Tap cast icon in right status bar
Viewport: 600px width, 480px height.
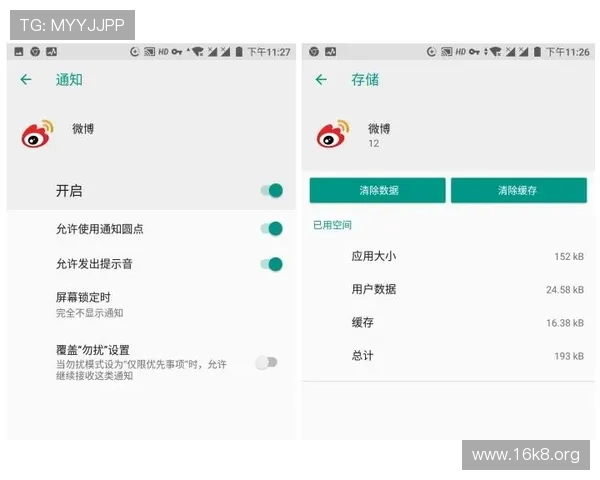(x=447, y=52)
